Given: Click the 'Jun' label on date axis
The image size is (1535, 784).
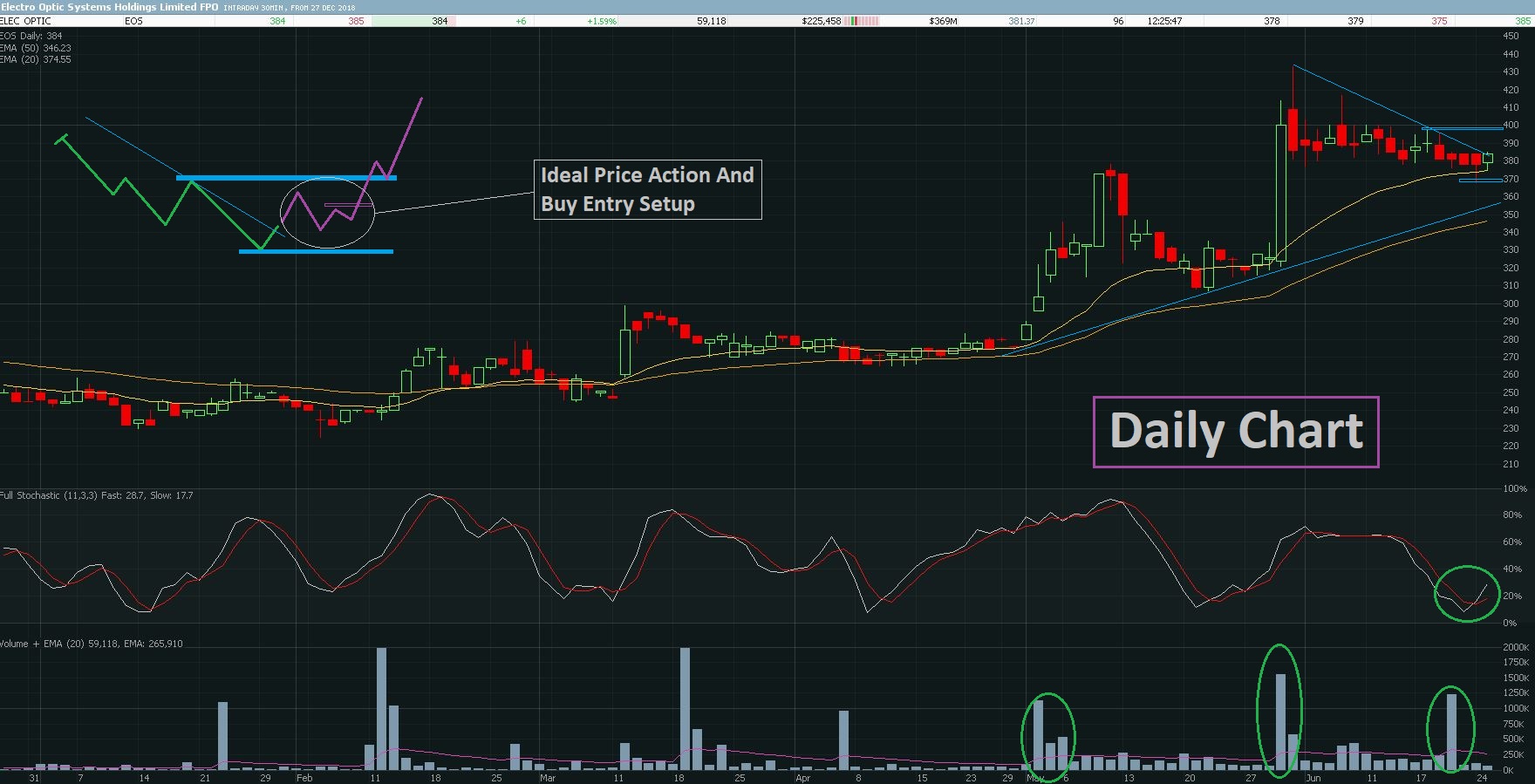Looking at the screenshot, I should point(1313,777).
